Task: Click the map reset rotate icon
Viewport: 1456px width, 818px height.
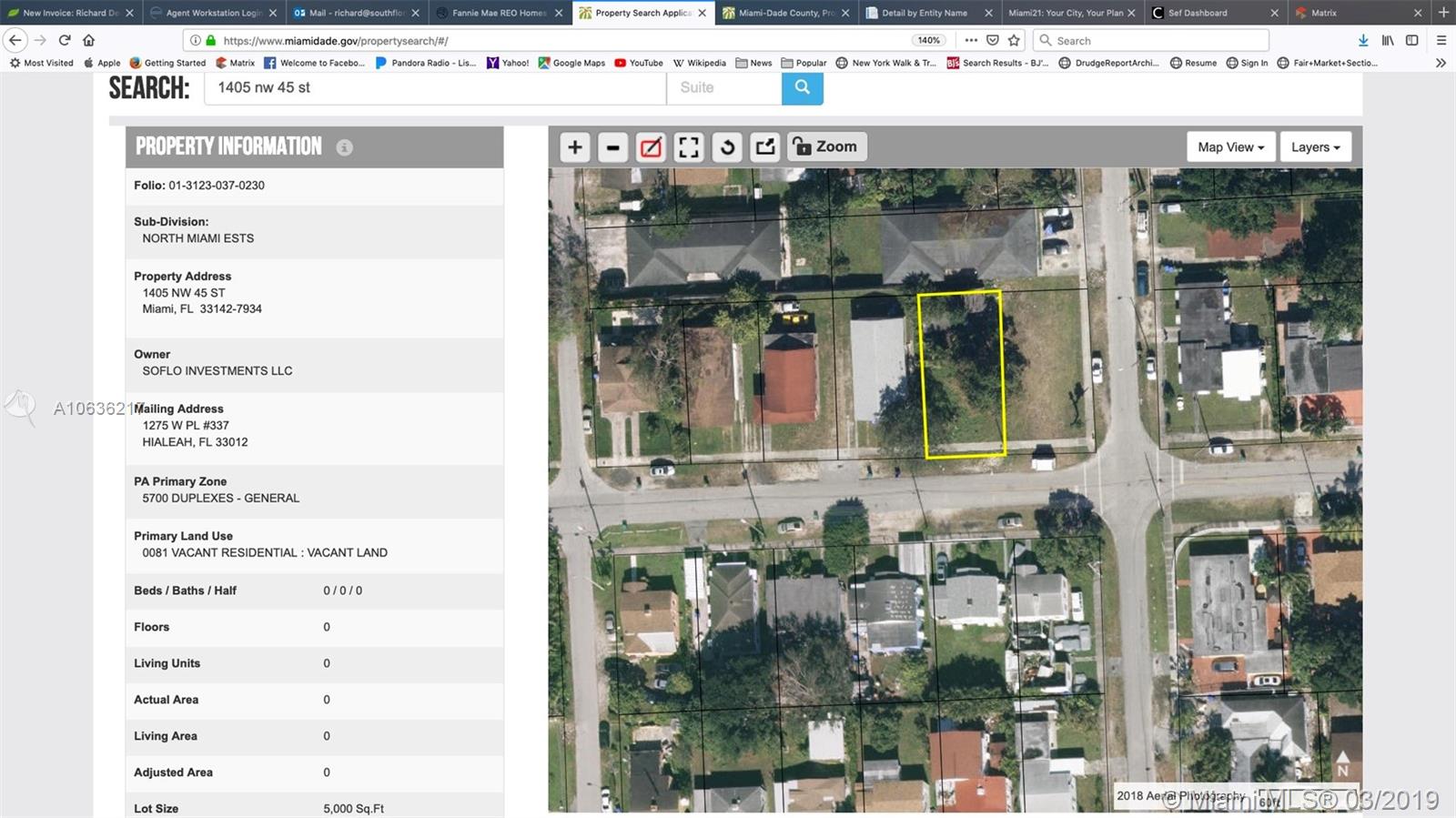Action: (727, 147)
